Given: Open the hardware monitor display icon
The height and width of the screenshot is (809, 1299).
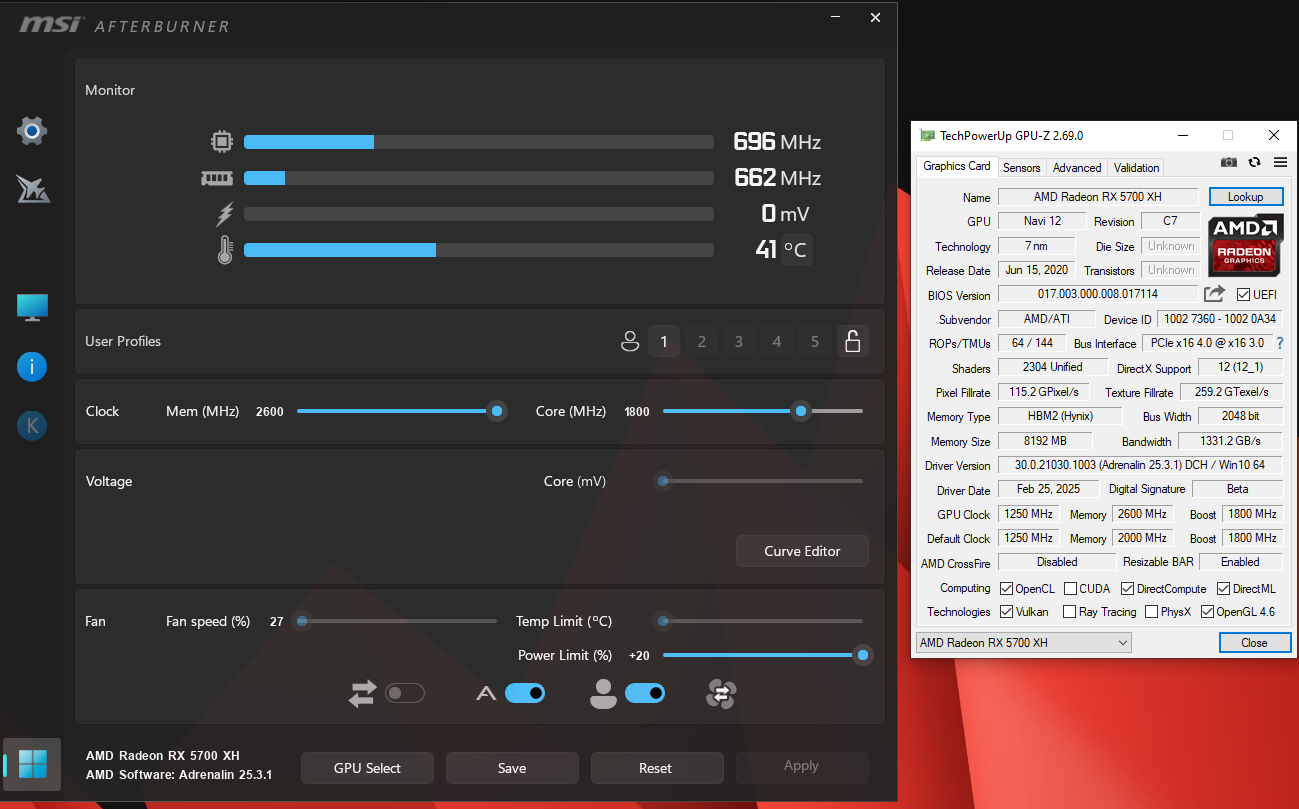Looking at the screenshot, I should point(32,308).
